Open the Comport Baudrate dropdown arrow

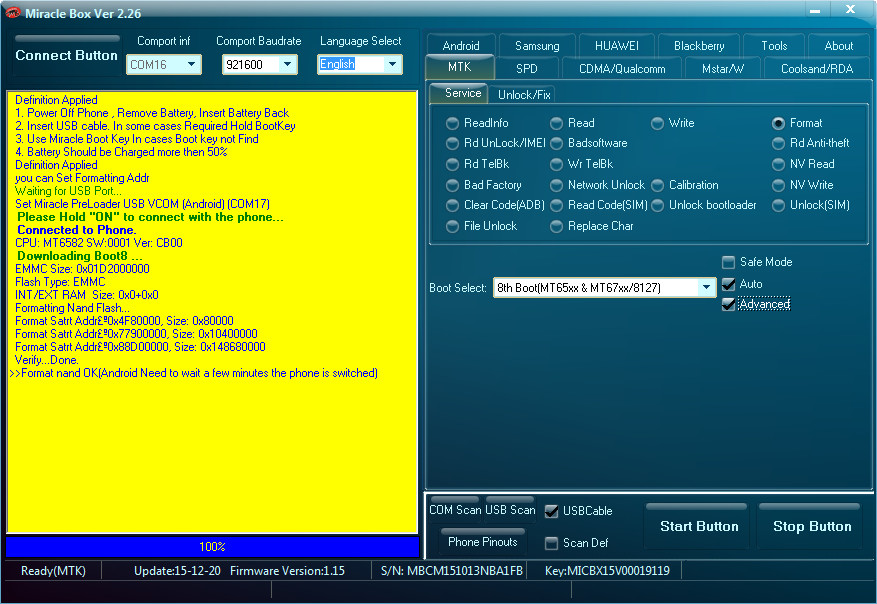287,64
